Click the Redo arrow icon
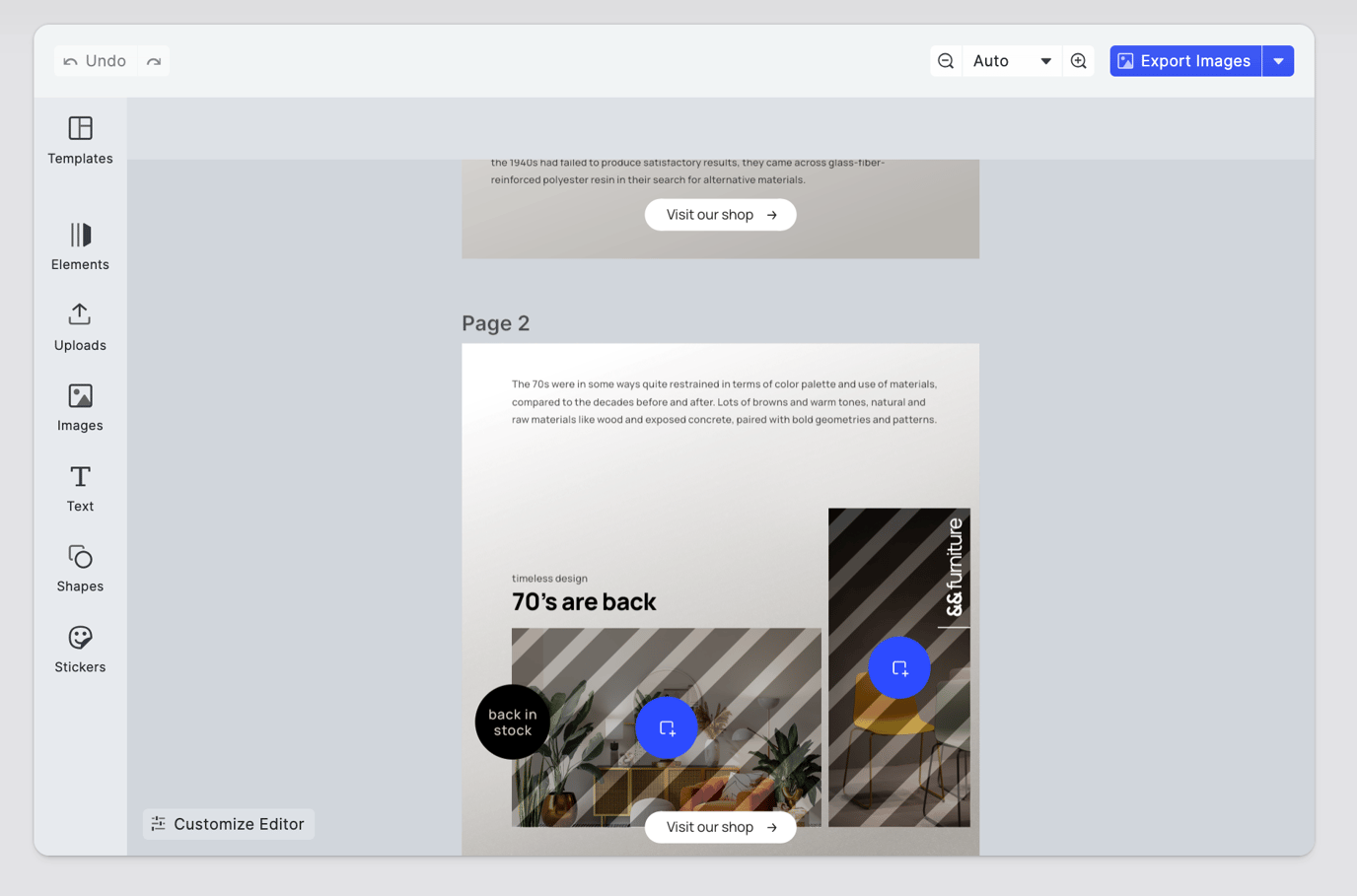This screenshot has width=1357, height=896. [x=154, y=60]
